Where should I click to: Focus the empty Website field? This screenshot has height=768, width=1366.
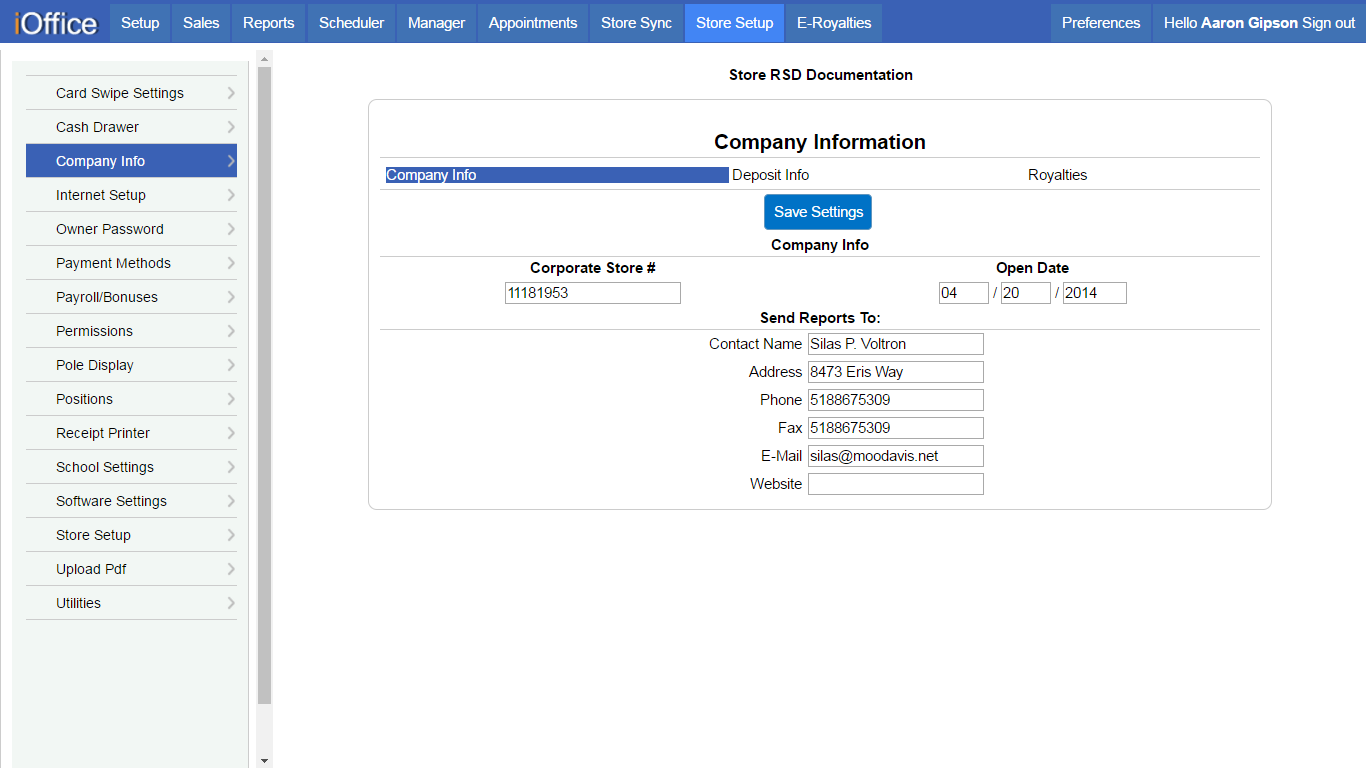click(896, 484)
